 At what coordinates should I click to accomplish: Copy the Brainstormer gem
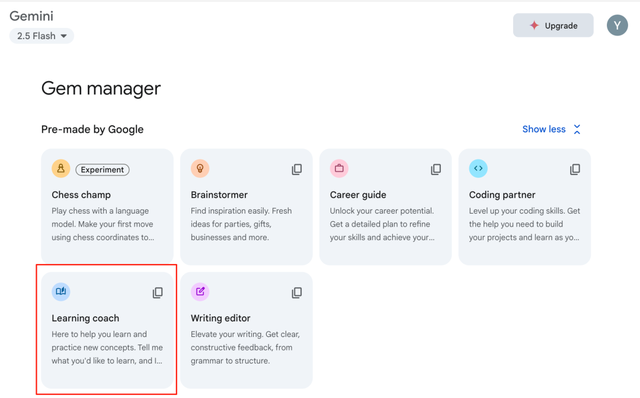click(x=297, y=169)
